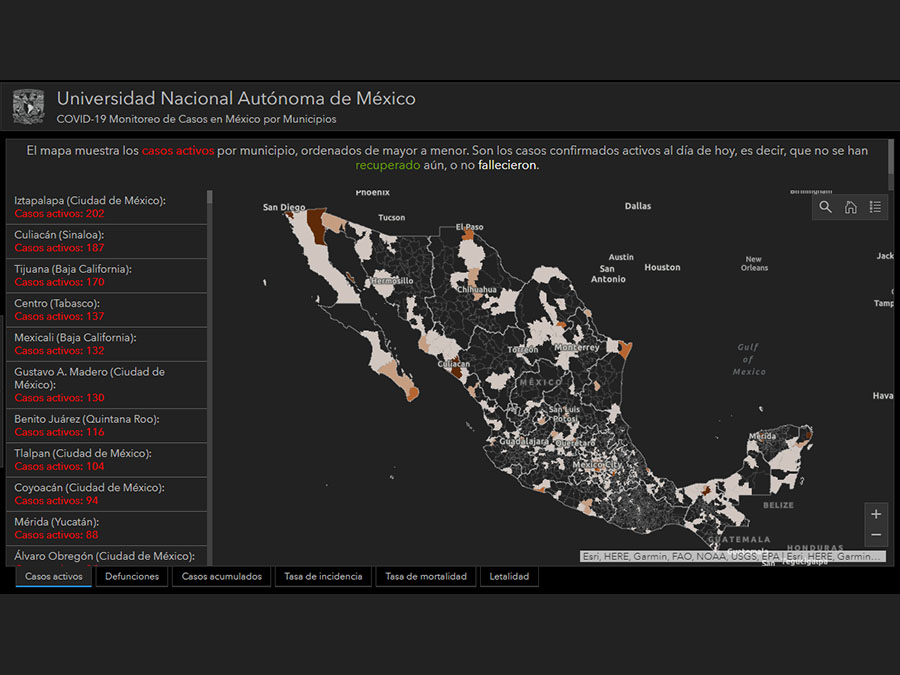
Task: Show the map legend list
Action: pos(876,207)
